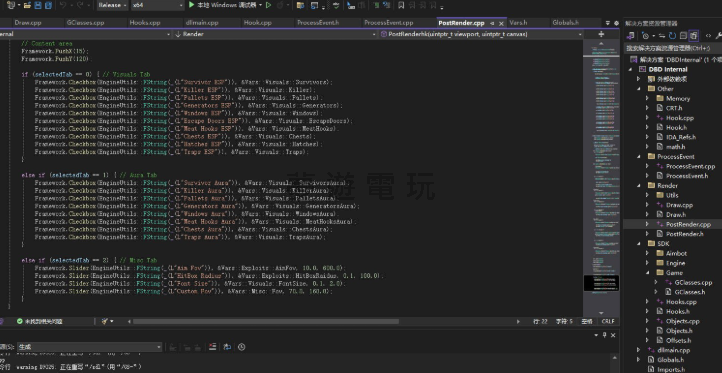Screen dimensions: 722x373
Task: Open GClasses.h in Solution Explorer
Action: click(690, 292)
